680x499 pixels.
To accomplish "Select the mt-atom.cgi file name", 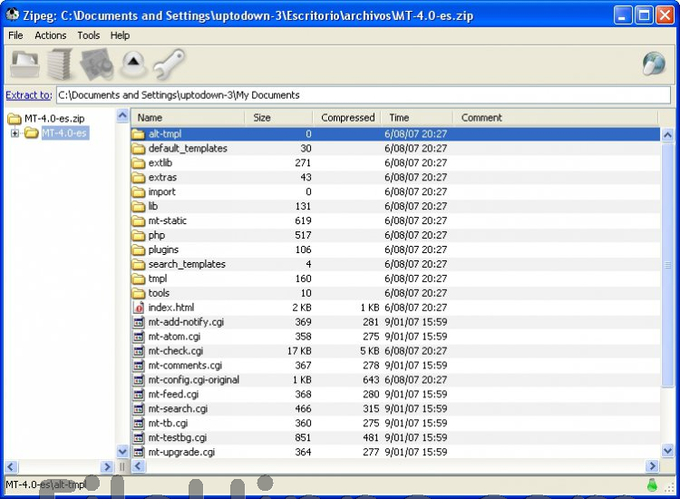I will [174, 336].
